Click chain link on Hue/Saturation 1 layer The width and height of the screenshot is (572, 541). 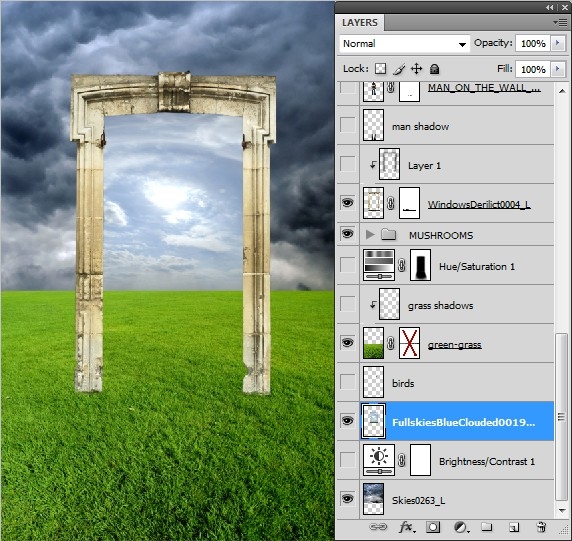402,265
